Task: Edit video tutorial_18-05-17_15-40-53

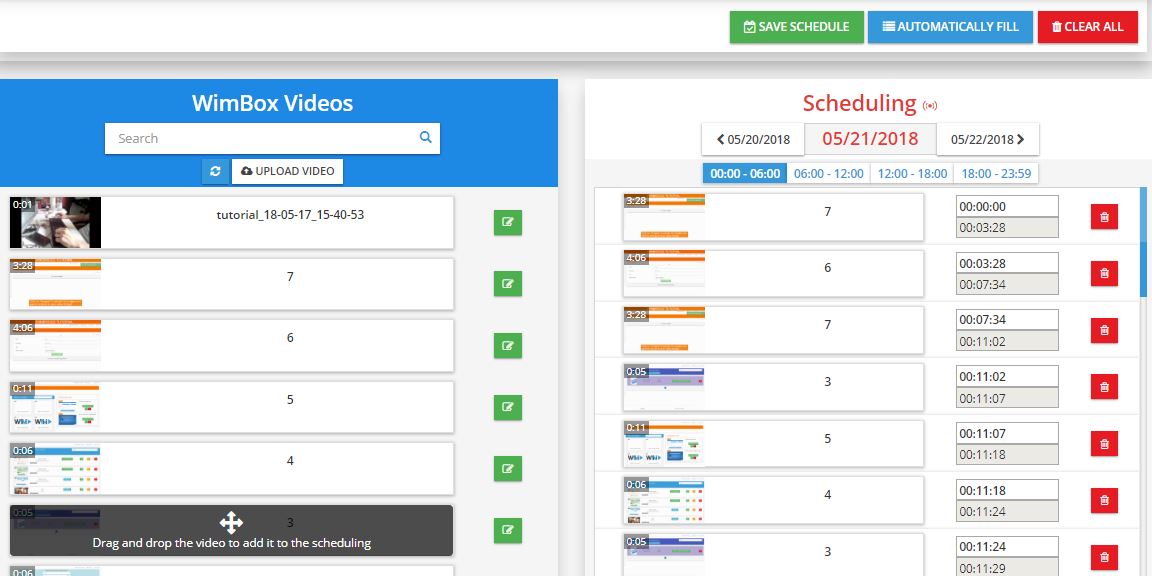Action: point(508,222)
